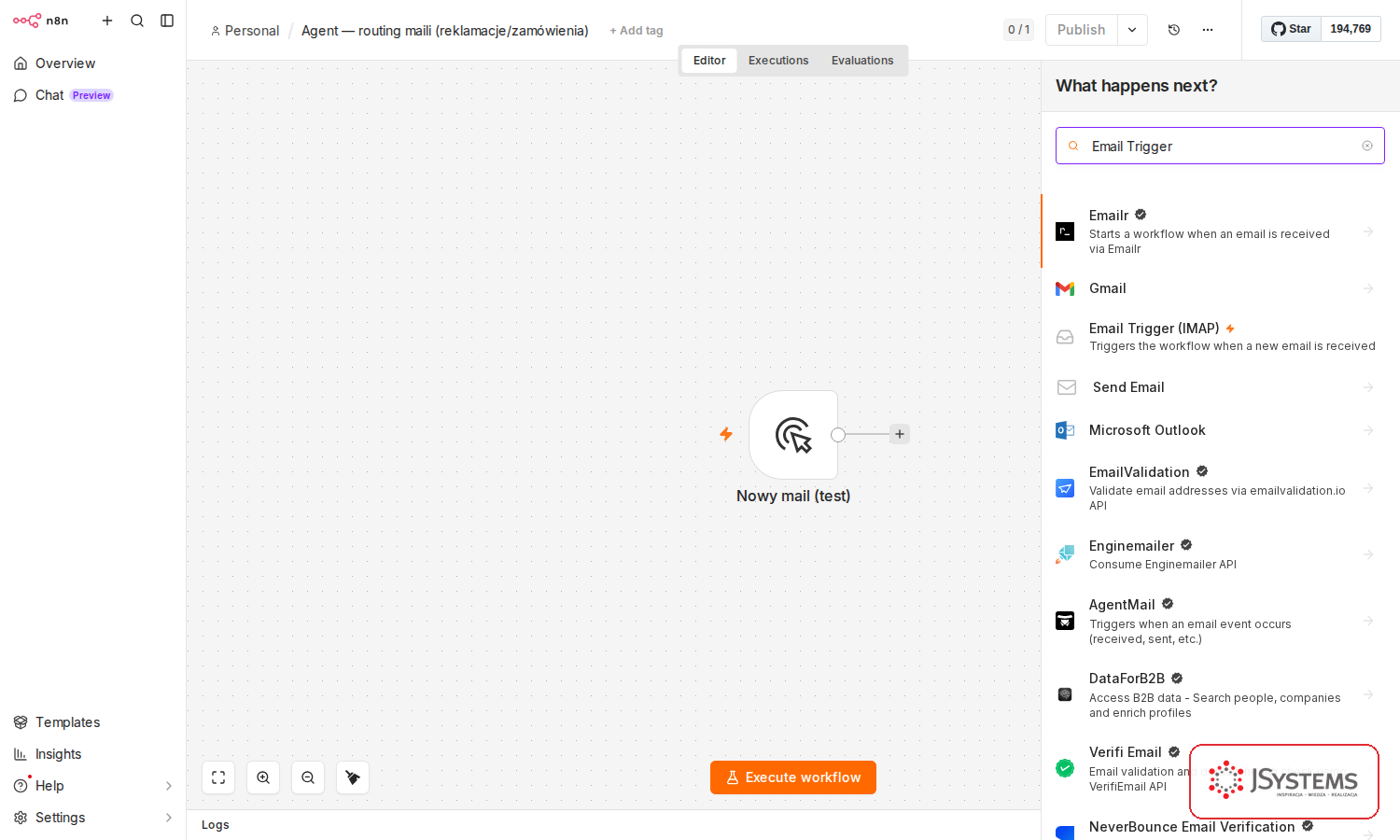Switch to Evaluations tab
Viewport: 1400px width, 840px height.
tap(862, 61)
